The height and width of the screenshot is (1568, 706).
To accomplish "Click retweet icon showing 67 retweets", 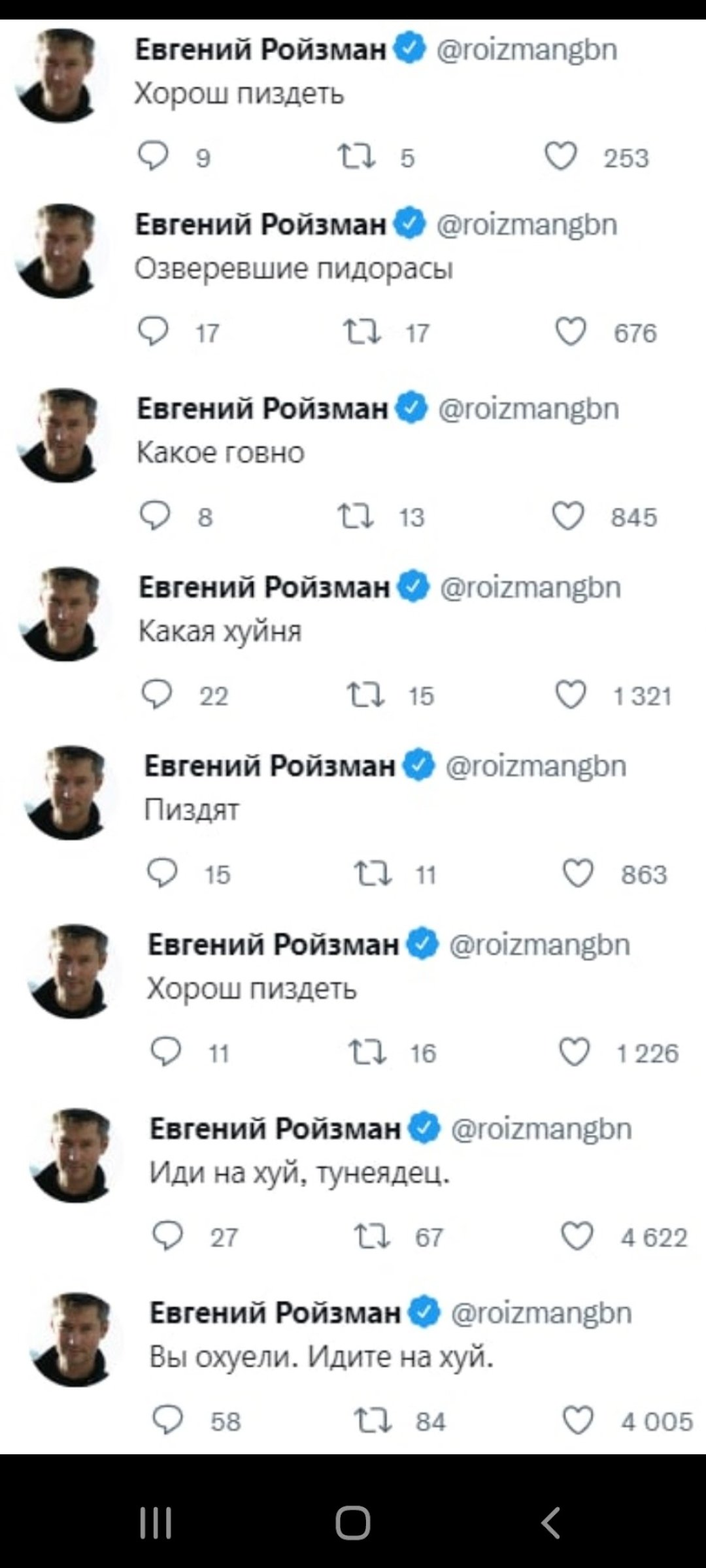I will [372, 1237].
